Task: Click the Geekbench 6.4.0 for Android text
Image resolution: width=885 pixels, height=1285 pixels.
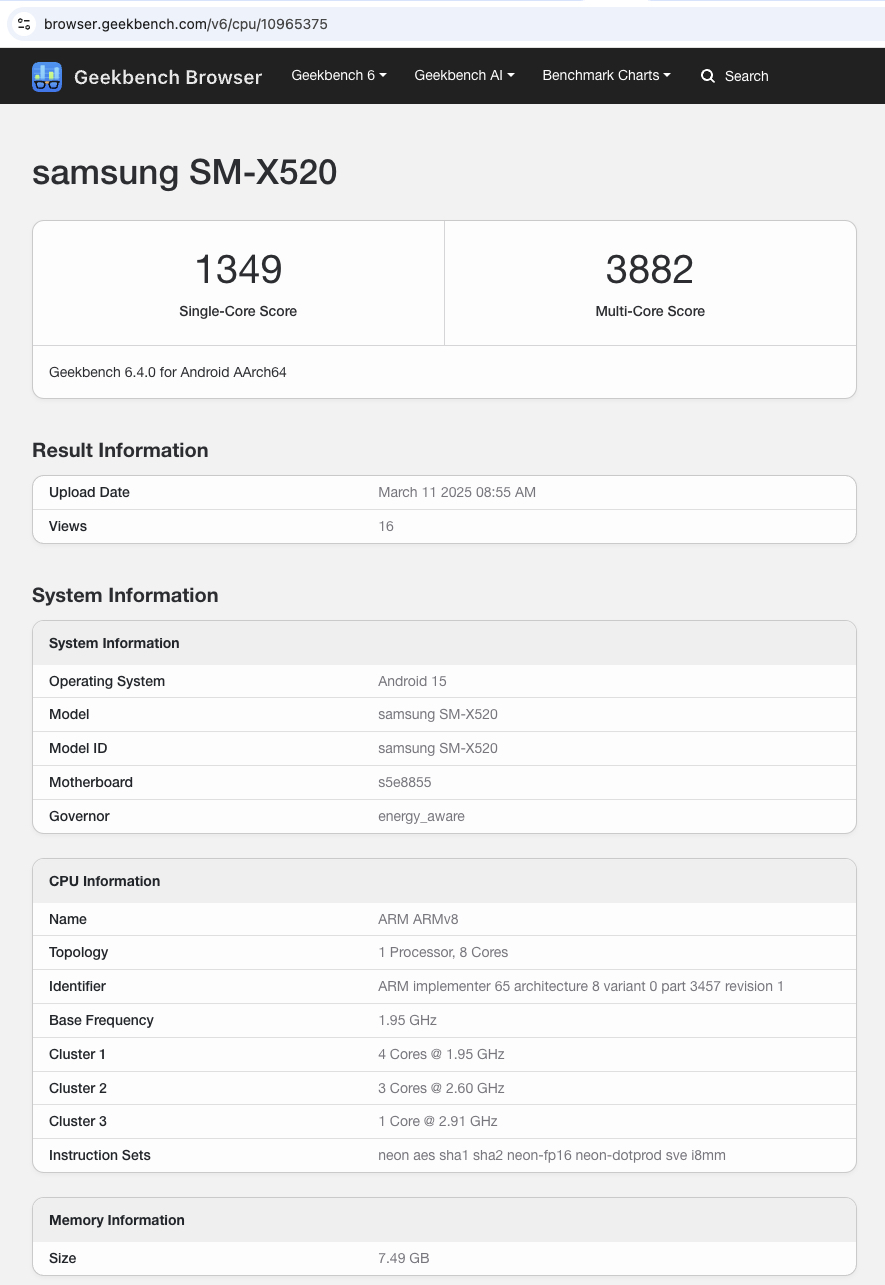Action: 168,372
